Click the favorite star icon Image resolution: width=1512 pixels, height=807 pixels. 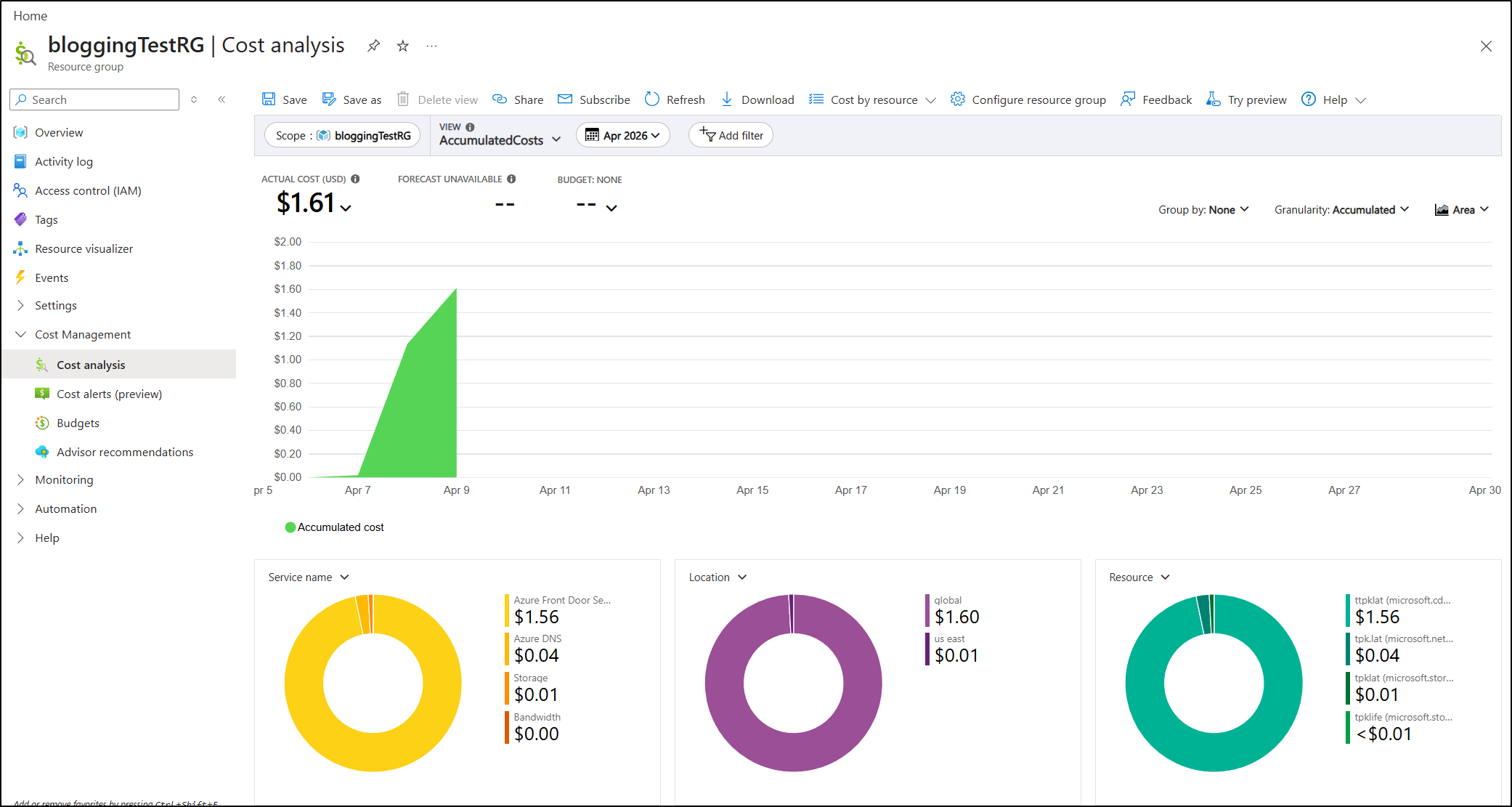(x=402, y=46)
